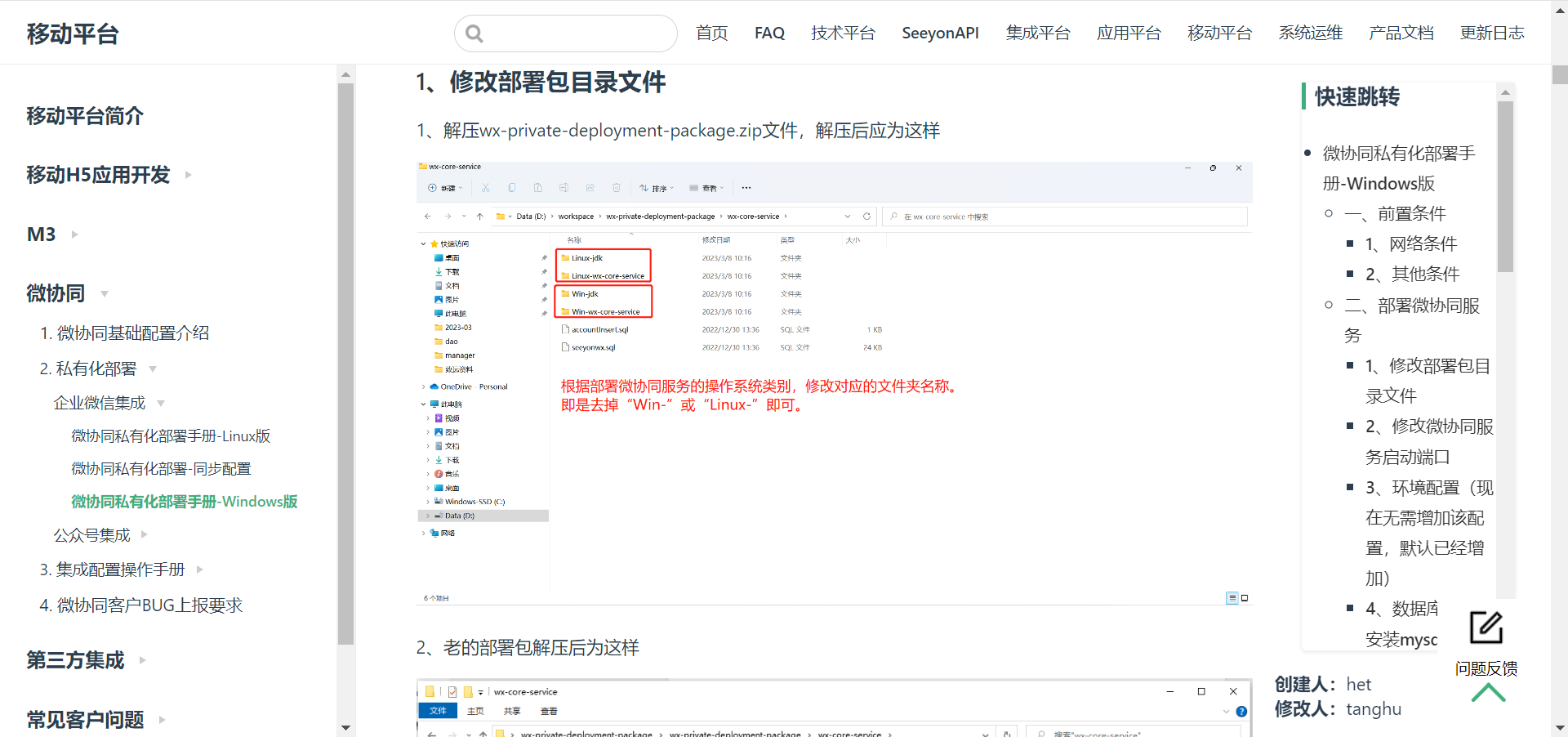
Task: Click the left sidebar scroll-down arrow
Action: (x=345, y=727)
